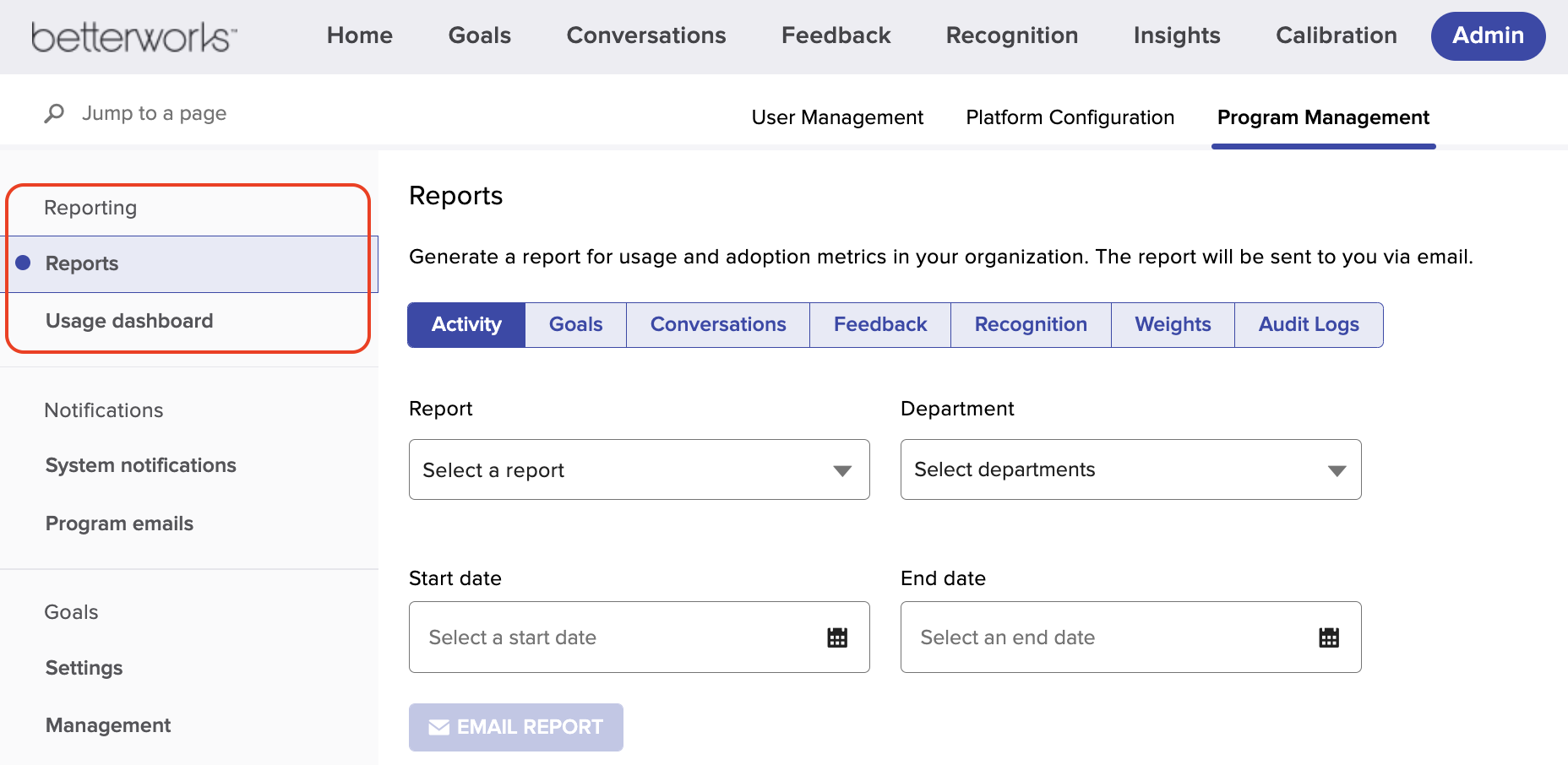Click the betterworks logo

pos(134,37)
